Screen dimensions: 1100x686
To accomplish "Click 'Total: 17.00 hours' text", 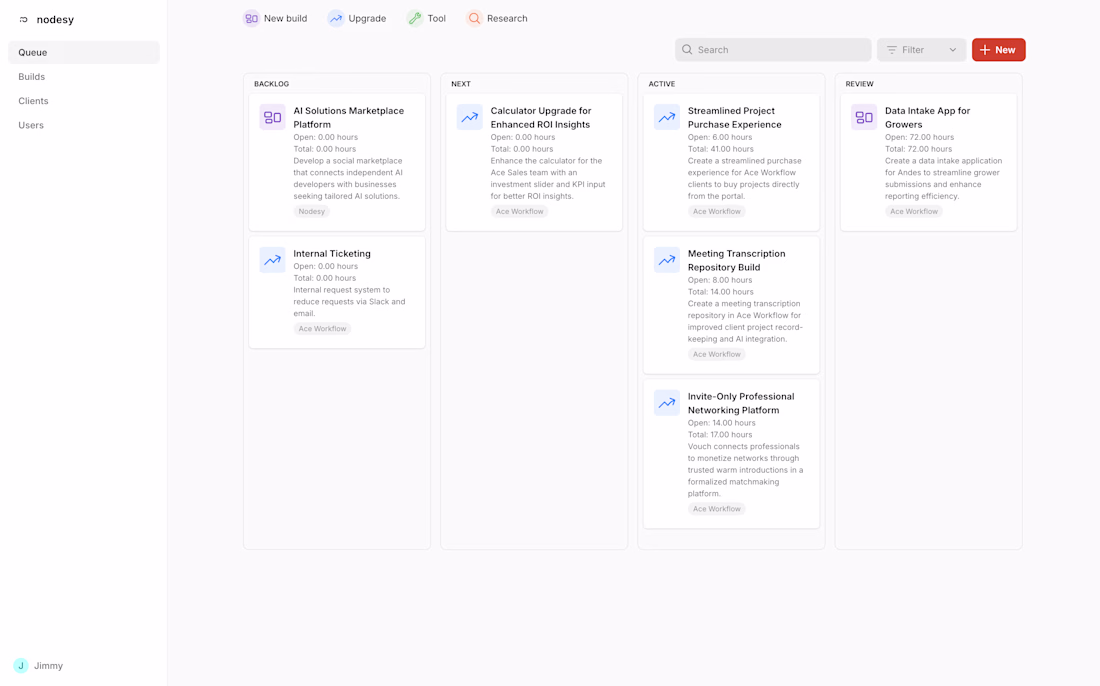I will pos(720,435).
